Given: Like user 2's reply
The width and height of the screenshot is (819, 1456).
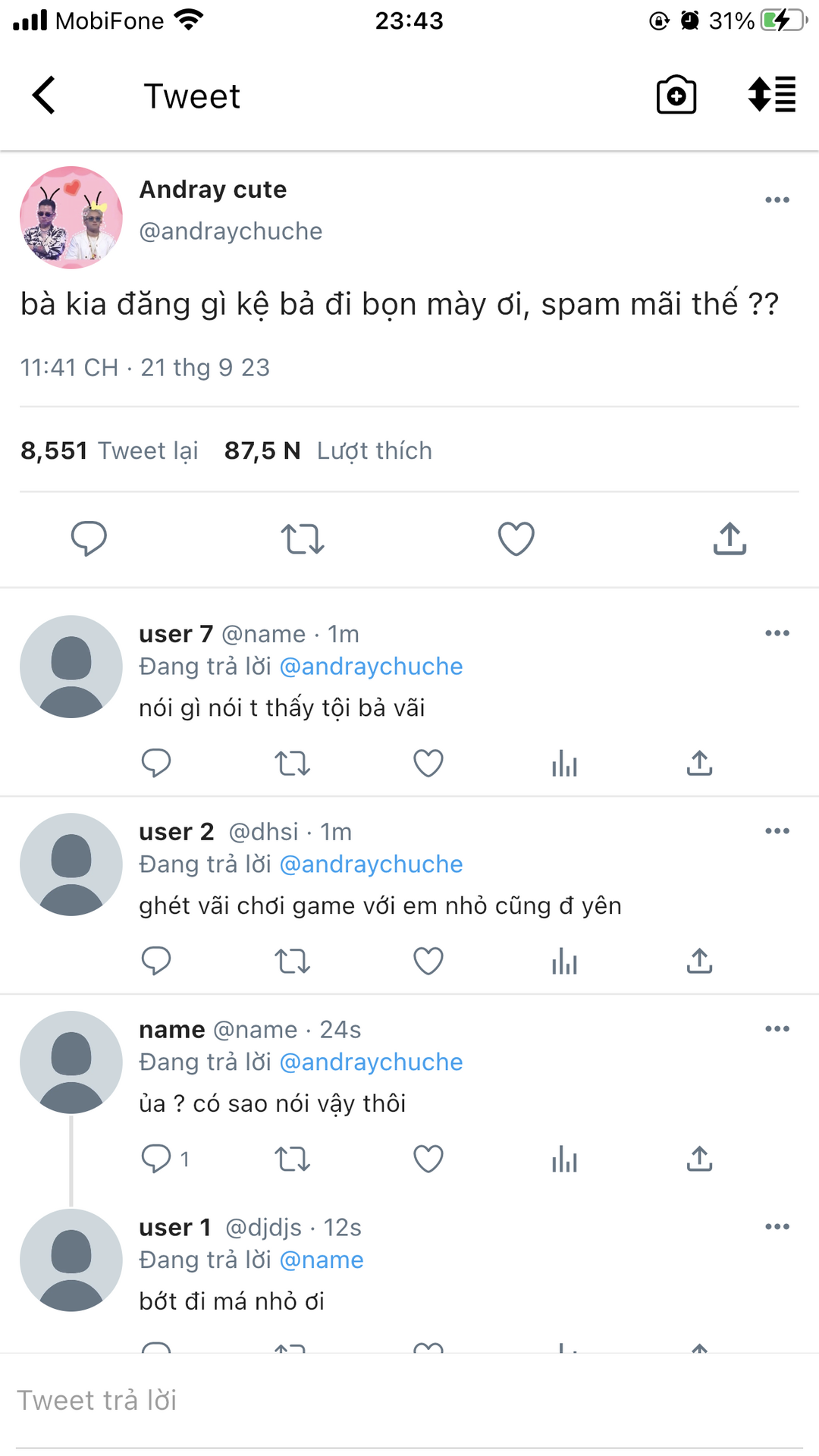Looking at the screenshot, I should click(428, 961).
